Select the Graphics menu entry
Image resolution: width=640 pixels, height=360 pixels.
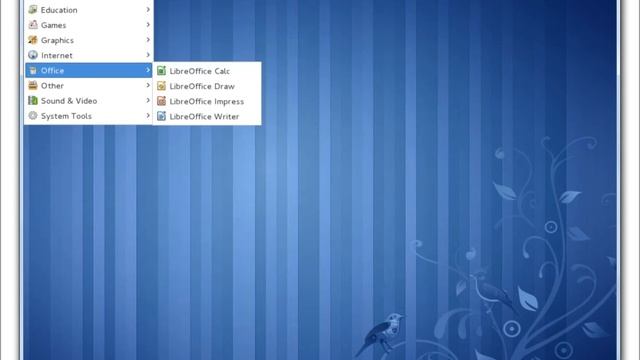pyautogui.click(x=89, y=40)
